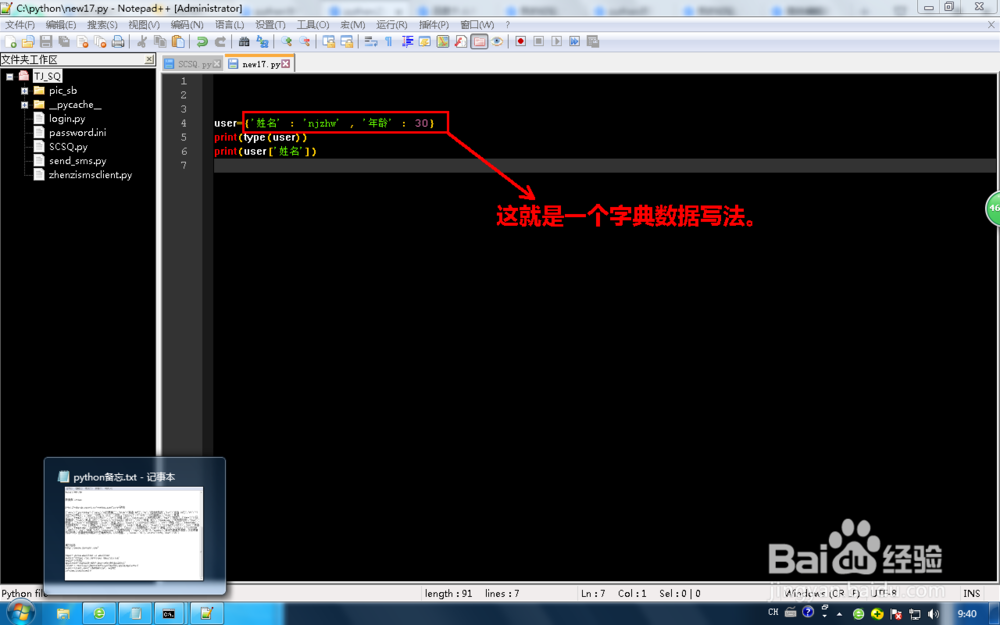
Task: Create a new file
Action: (12, 42)
